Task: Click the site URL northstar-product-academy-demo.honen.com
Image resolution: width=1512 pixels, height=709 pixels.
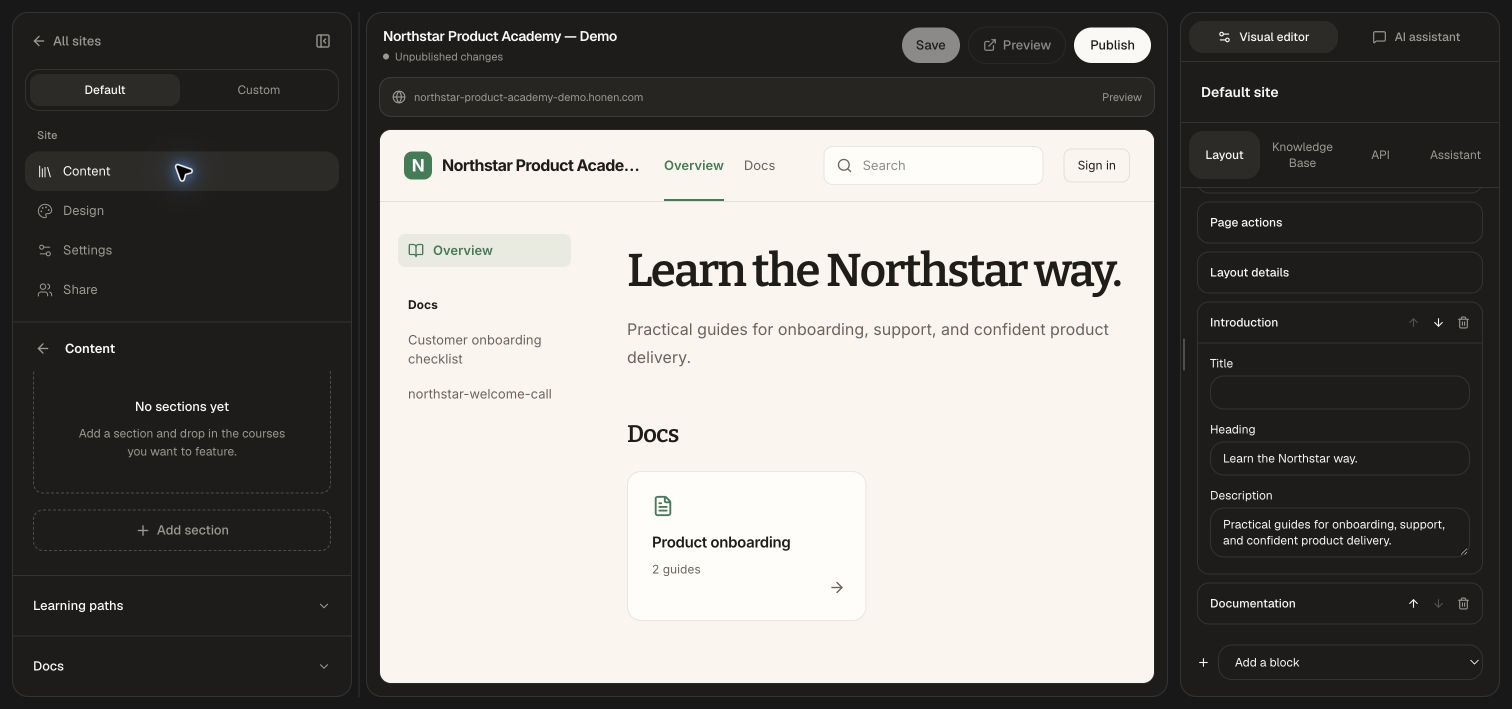Action: 528,98
